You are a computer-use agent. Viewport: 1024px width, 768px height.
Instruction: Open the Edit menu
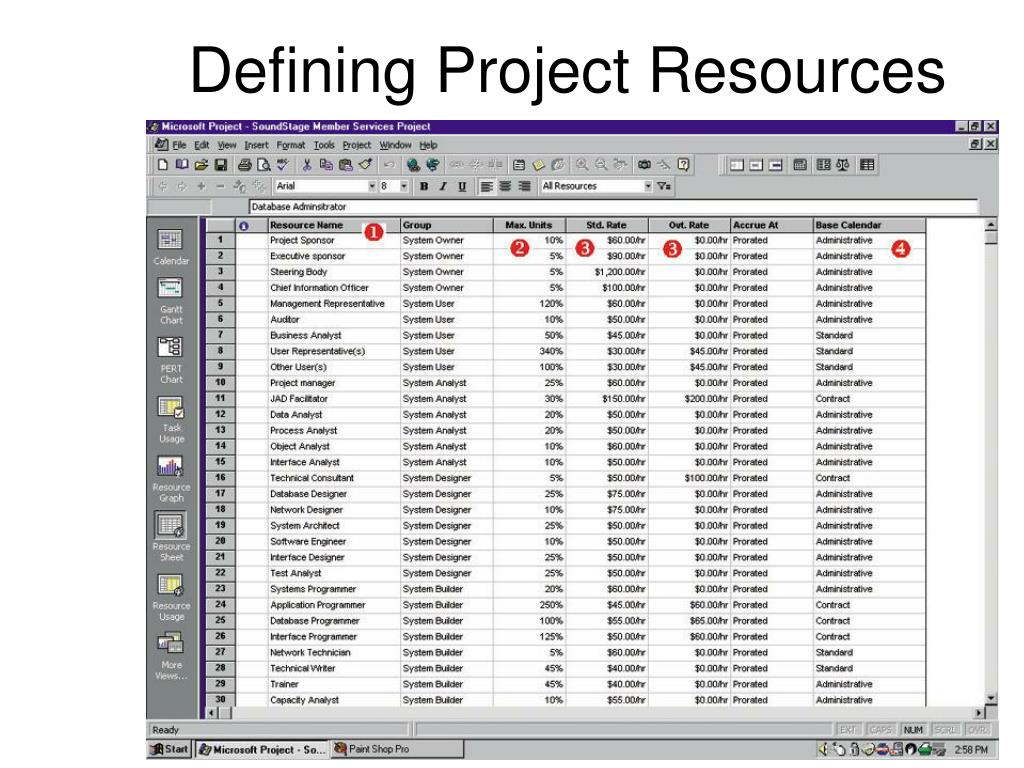pyautogui.click(x=202, y=145)
